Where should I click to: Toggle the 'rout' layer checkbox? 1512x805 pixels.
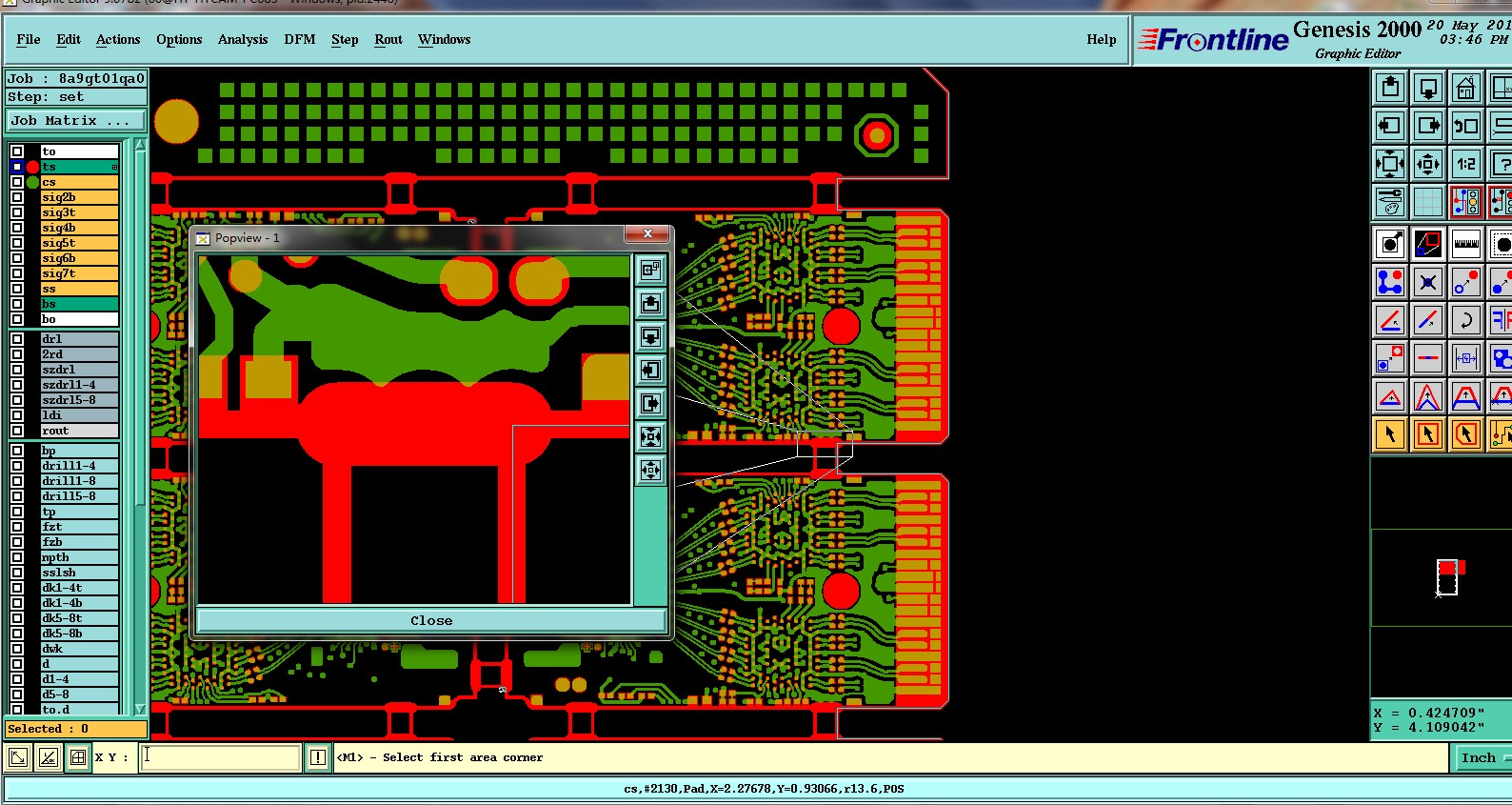(x=17, y=431)
